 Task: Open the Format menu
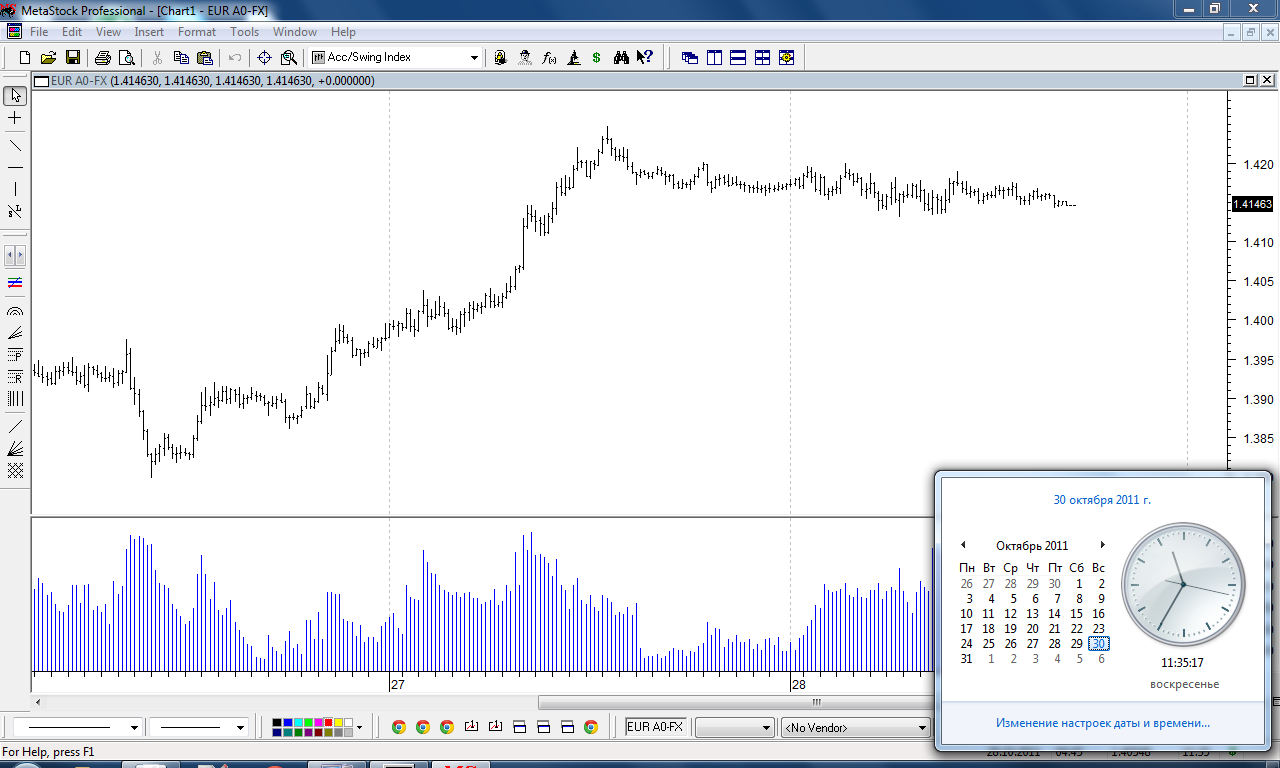click(x=196, y=32)
